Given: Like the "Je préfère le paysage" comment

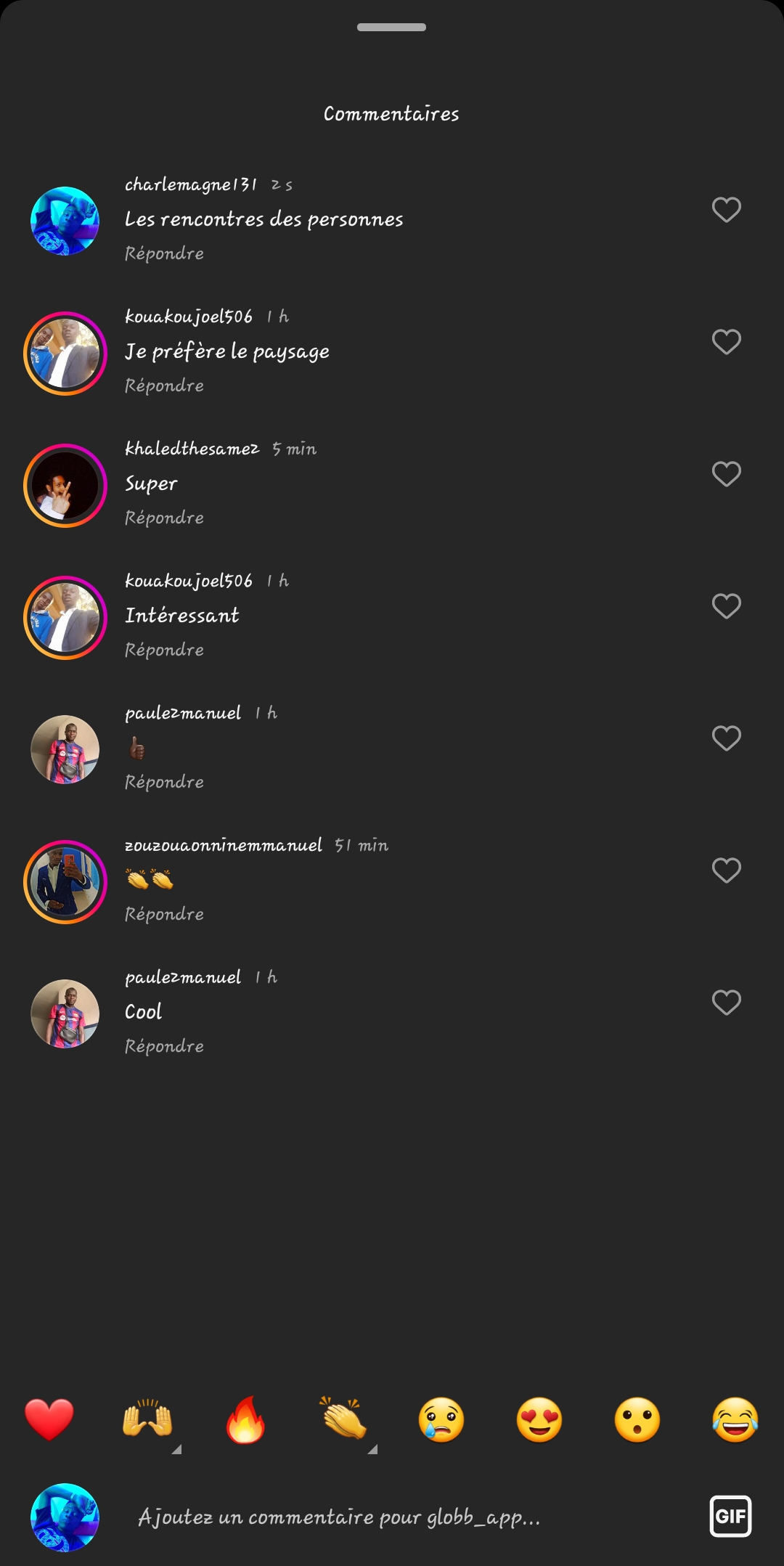Looking at the screenshot, I should (726, 342).
